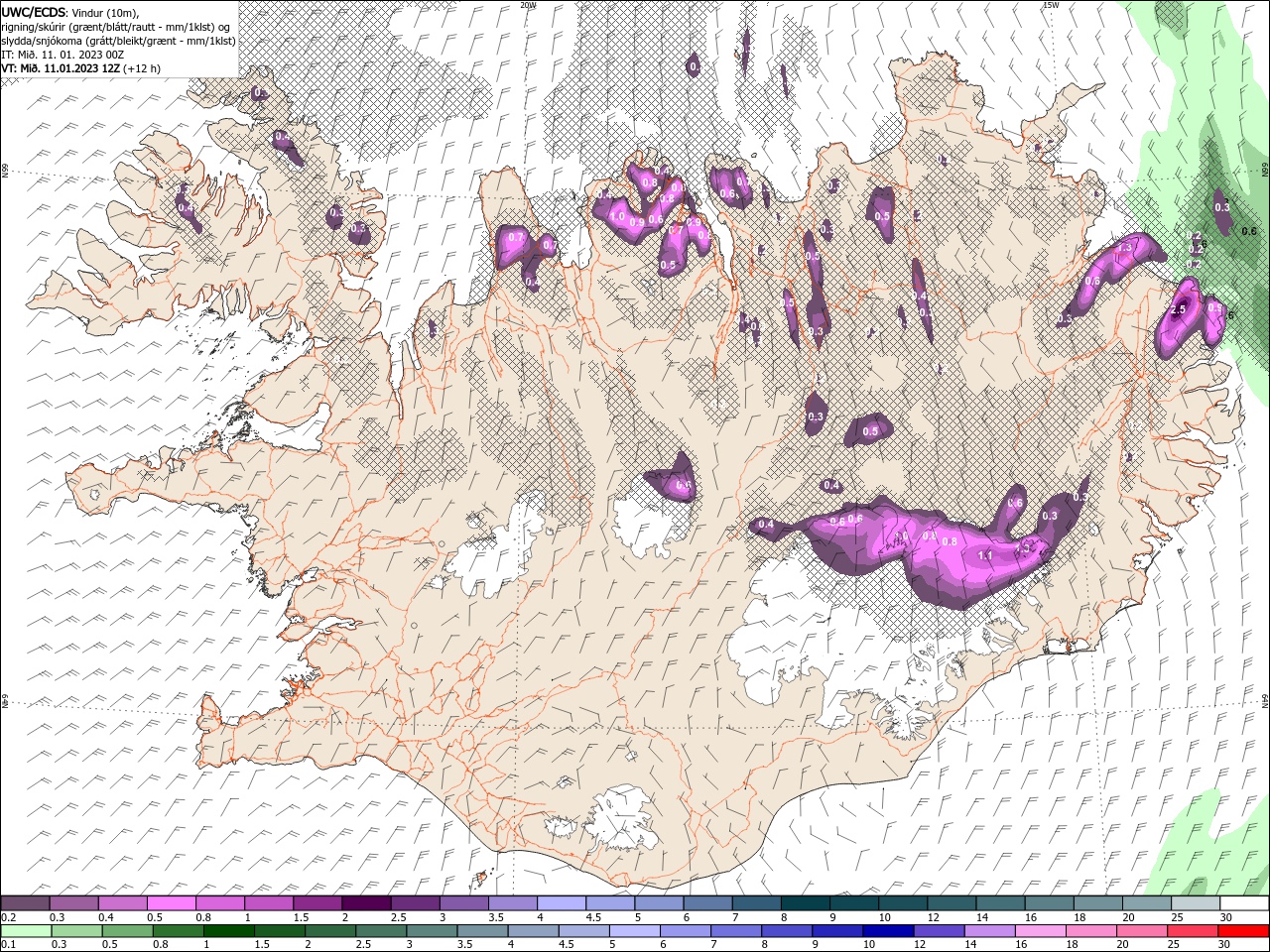Click the header text 'UWC/ECDS: Vindur (10m),'
Viewport: 1270px width, 952px height.
[x=69, y=12]
